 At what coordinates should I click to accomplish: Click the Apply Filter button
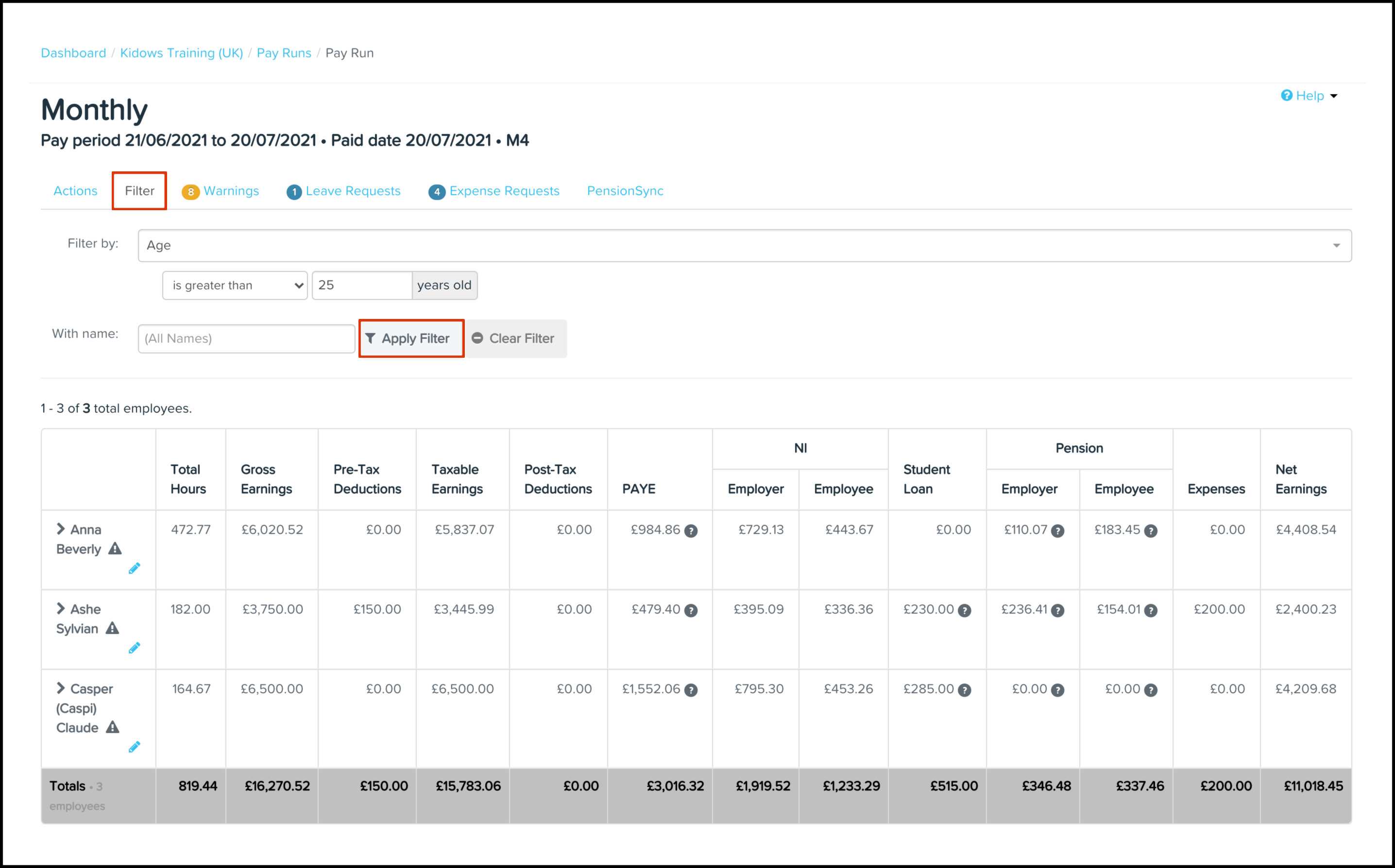pyautogui.click(x=411, y=339)
